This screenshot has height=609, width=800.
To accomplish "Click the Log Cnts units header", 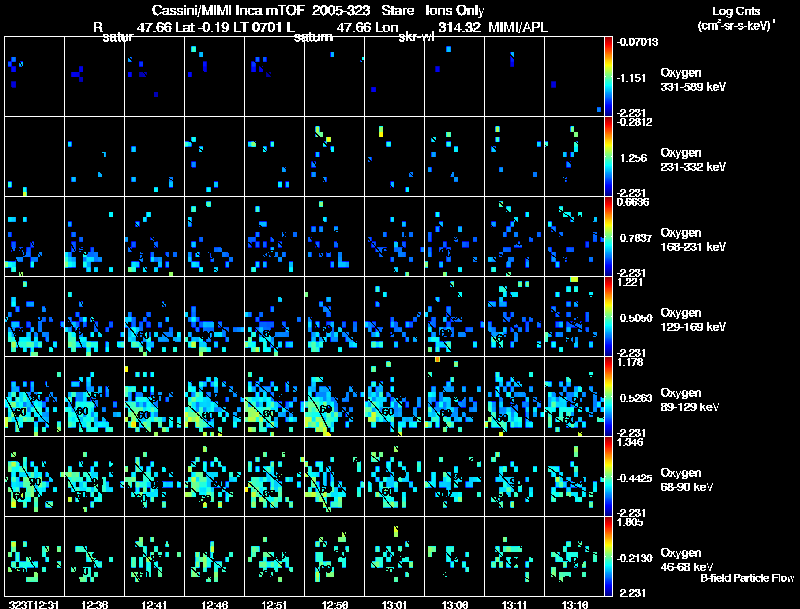I will click(x=736, y=18).
